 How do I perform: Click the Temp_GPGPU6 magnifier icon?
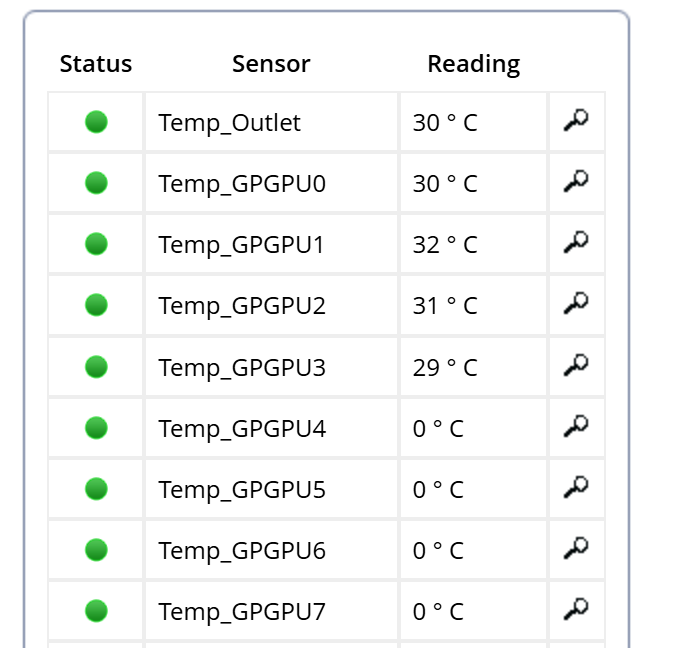(576, 548)
